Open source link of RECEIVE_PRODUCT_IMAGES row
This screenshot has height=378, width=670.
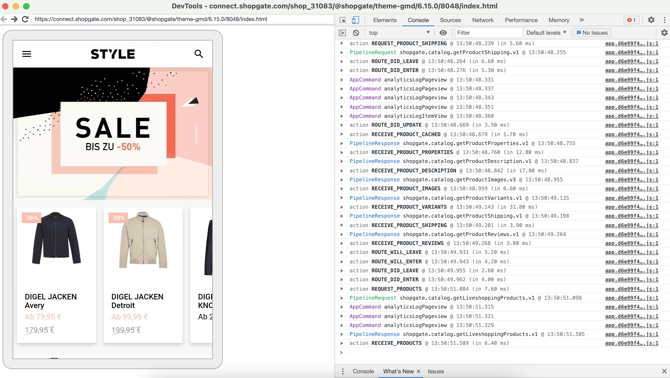(x=632, y=189)
